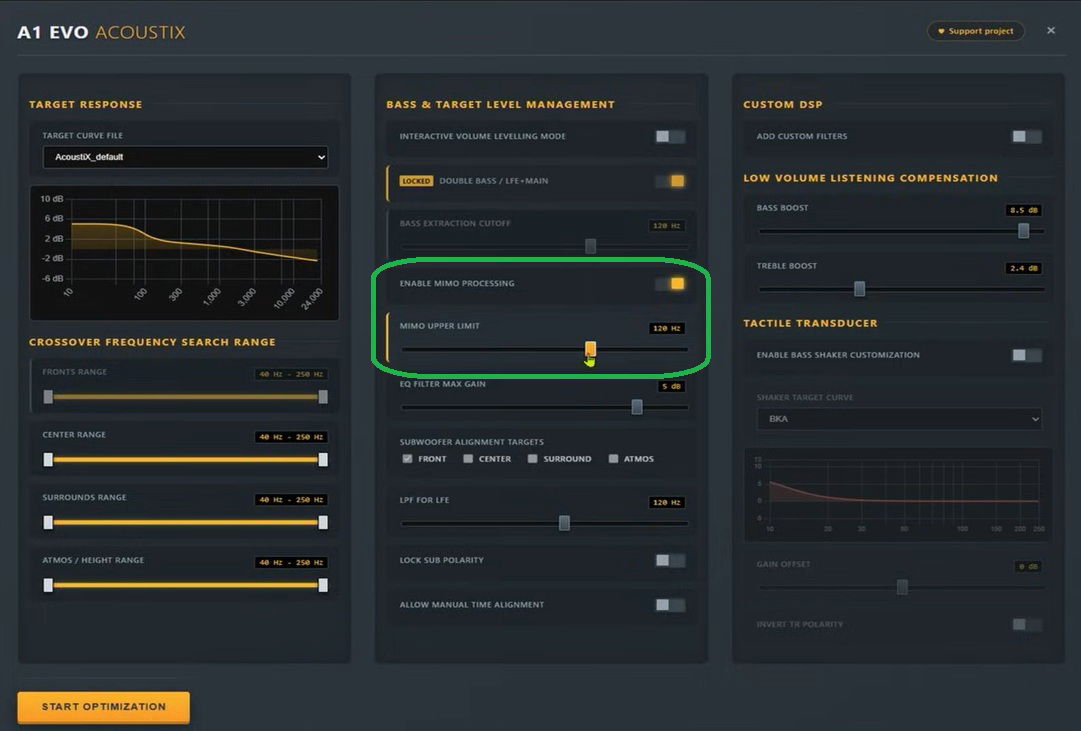Uncheck the Front subwoofer alignment target
The height and width of the screenshot is (731, 1081).
[408, 459]
